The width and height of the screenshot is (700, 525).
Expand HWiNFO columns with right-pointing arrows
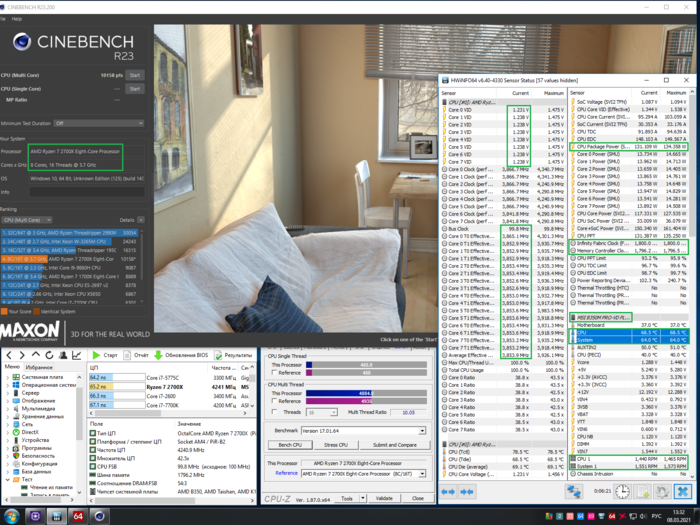click(x=448, y=492)
